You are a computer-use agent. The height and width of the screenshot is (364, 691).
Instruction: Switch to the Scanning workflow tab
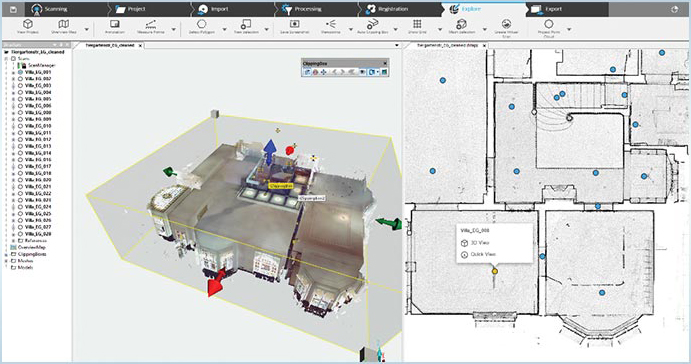pyautogui.click(x=66, y=9)
